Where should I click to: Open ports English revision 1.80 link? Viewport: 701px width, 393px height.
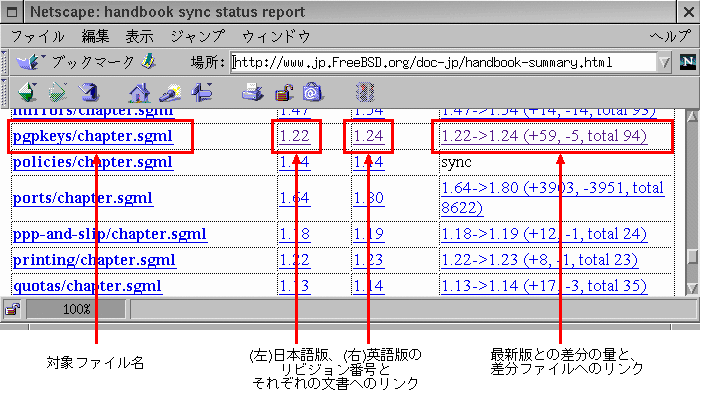point(369,198)
